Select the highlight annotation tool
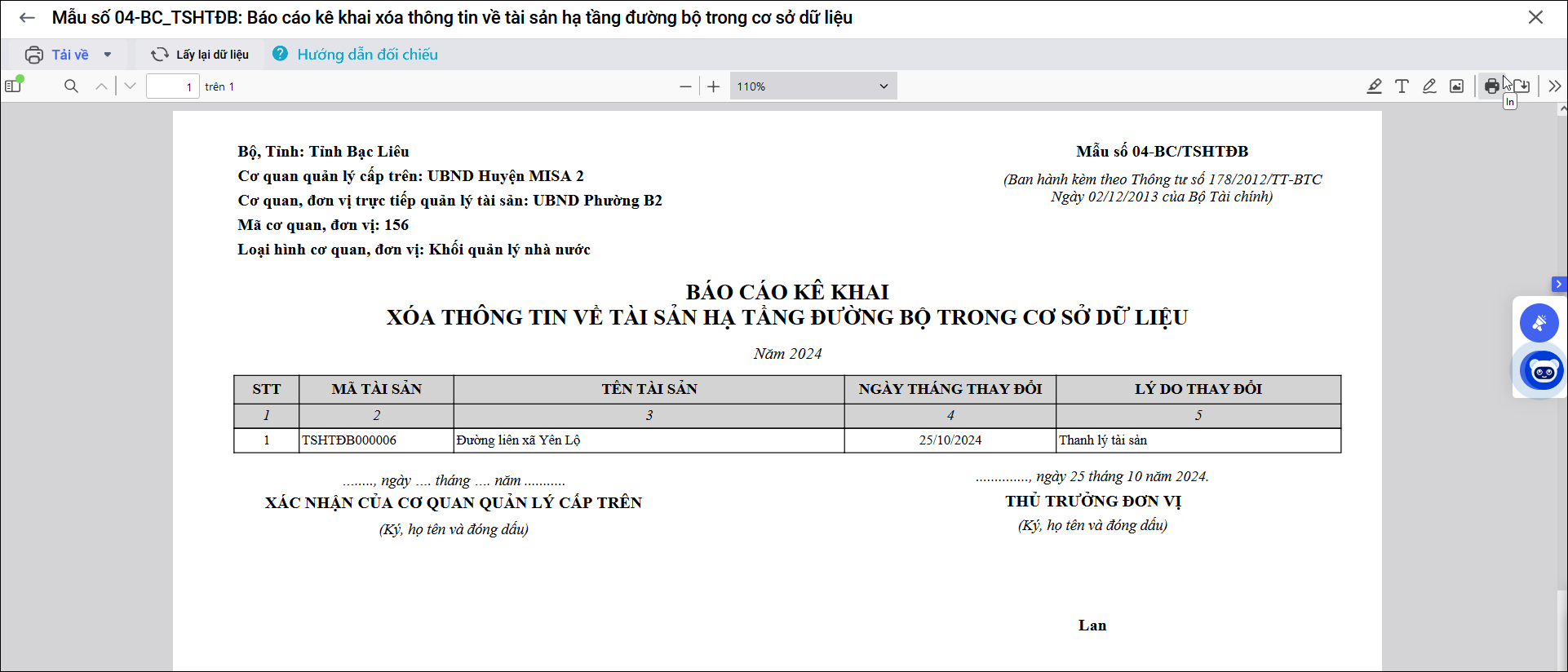Screen dimensions: 1568x672 [1375, 86]
